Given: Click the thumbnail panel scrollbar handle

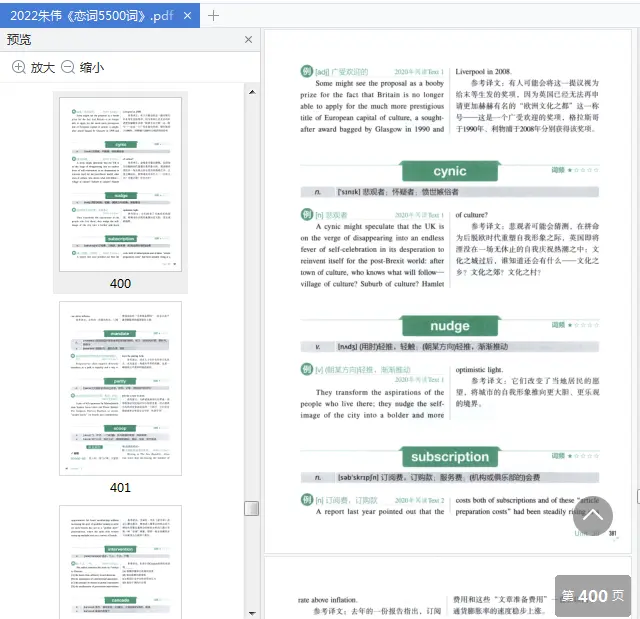Looking at the screenshot, I should (251, 508).
